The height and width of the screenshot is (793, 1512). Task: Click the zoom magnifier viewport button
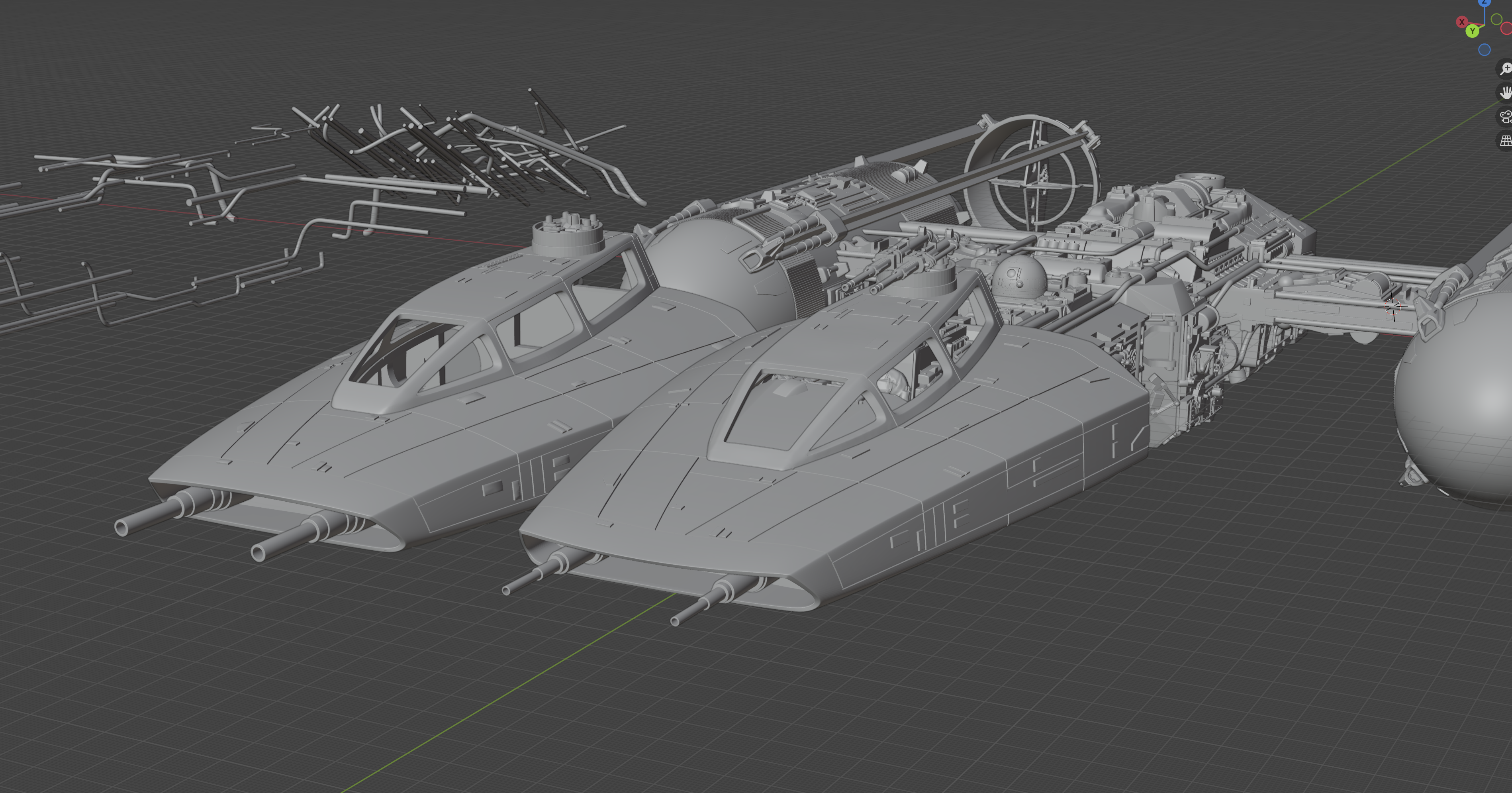pos(1505,68)
